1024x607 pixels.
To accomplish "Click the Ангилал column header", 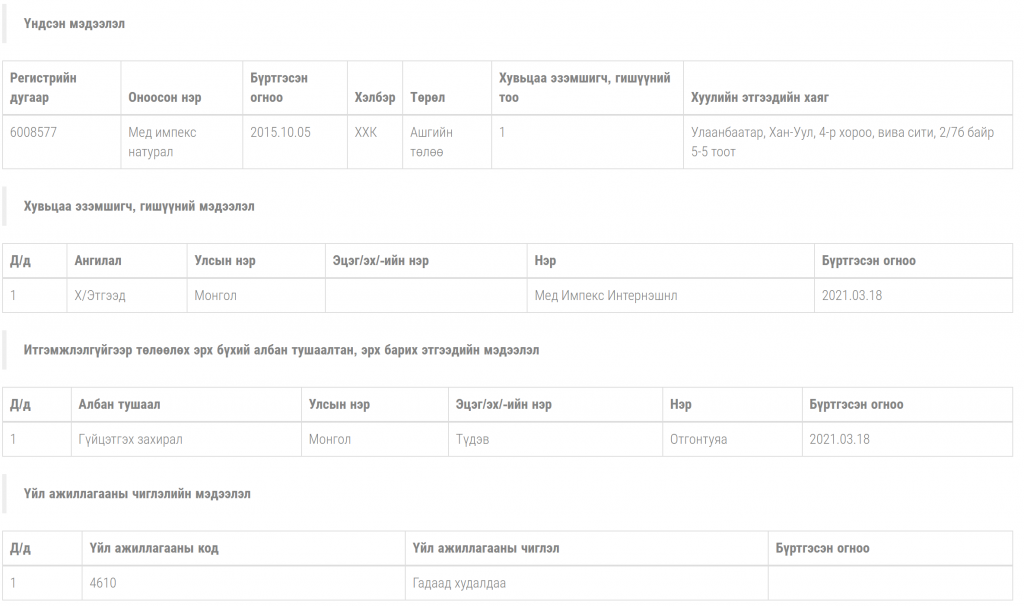I will 97,261.
